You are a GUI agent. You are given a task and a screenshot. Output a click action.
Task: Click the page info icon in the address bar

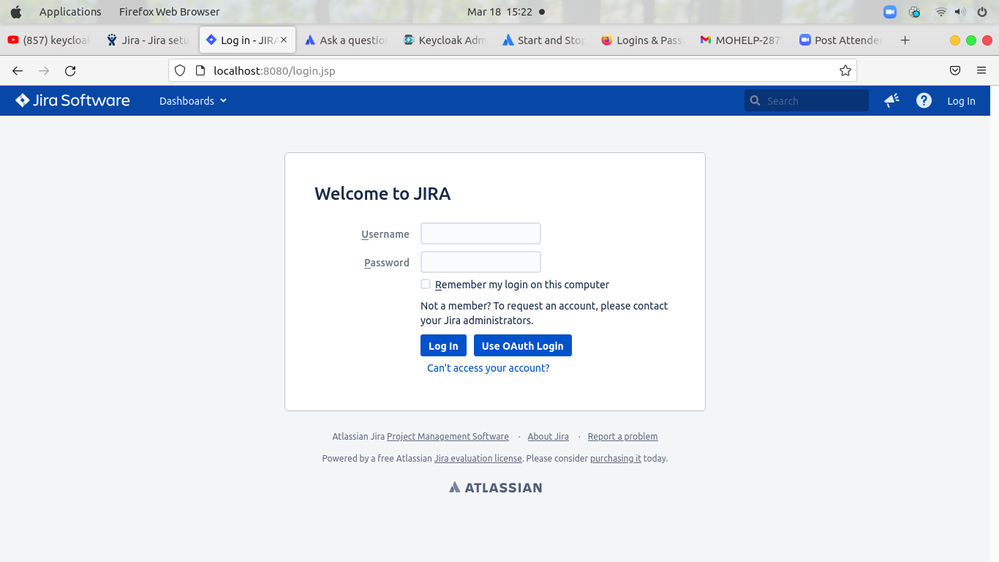[200, 71]
